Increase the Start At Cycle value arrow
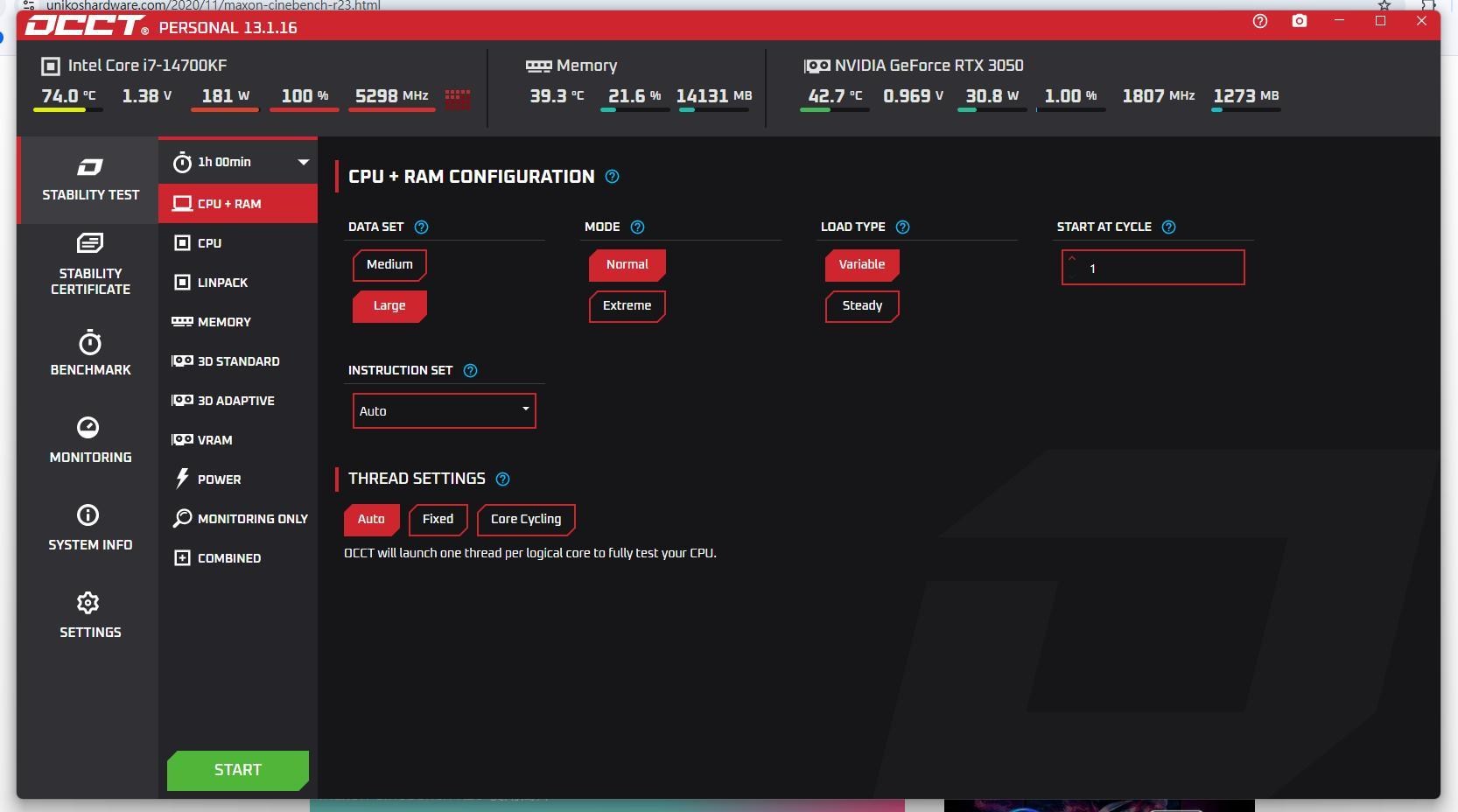The image size is (1458, 812). click(x=1072, y=259)
